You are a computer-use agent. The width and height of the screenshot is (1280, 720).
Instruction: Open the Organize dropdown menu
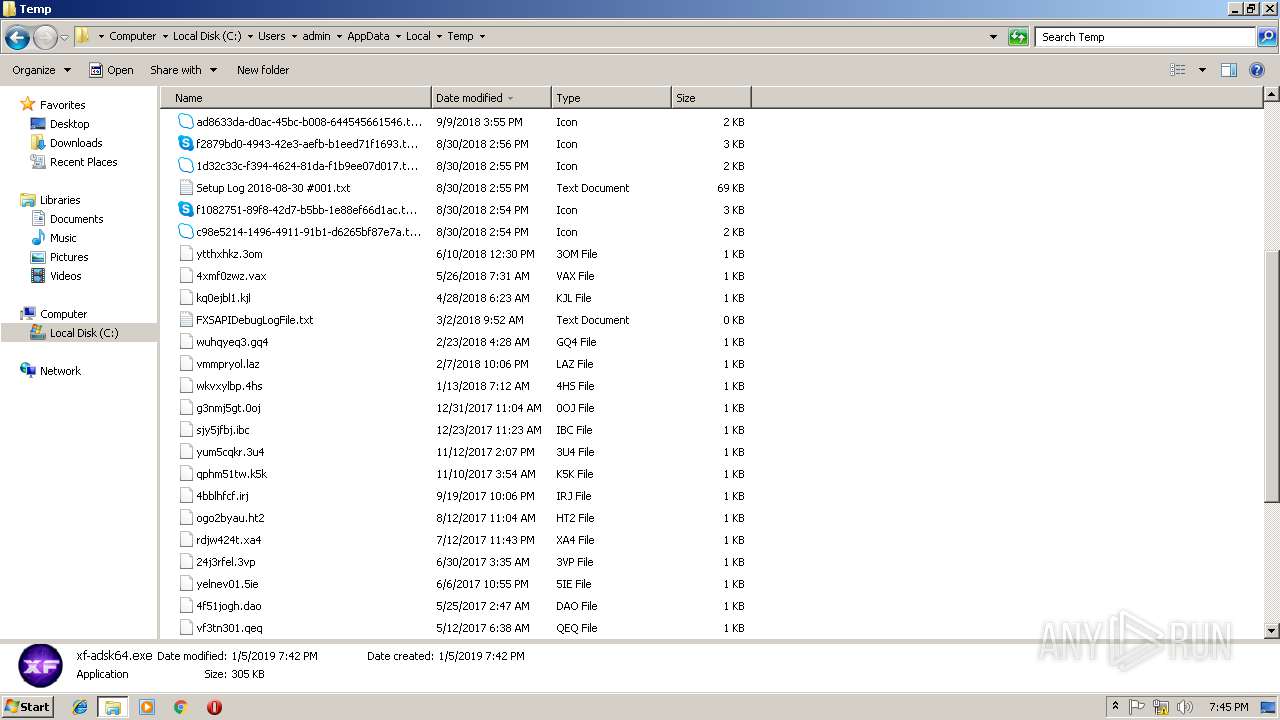click(x=41, y=70)
